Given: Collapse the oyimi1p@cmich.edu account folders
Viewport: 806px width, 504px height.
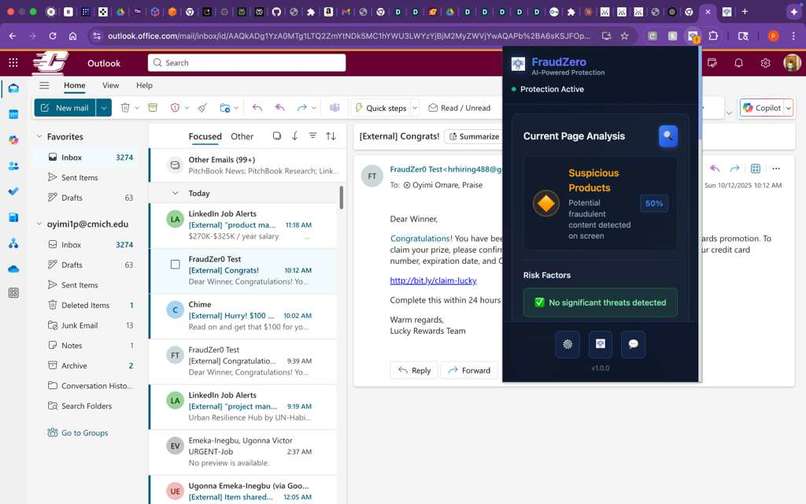Looking at the screenshot, I should (39, 224).
